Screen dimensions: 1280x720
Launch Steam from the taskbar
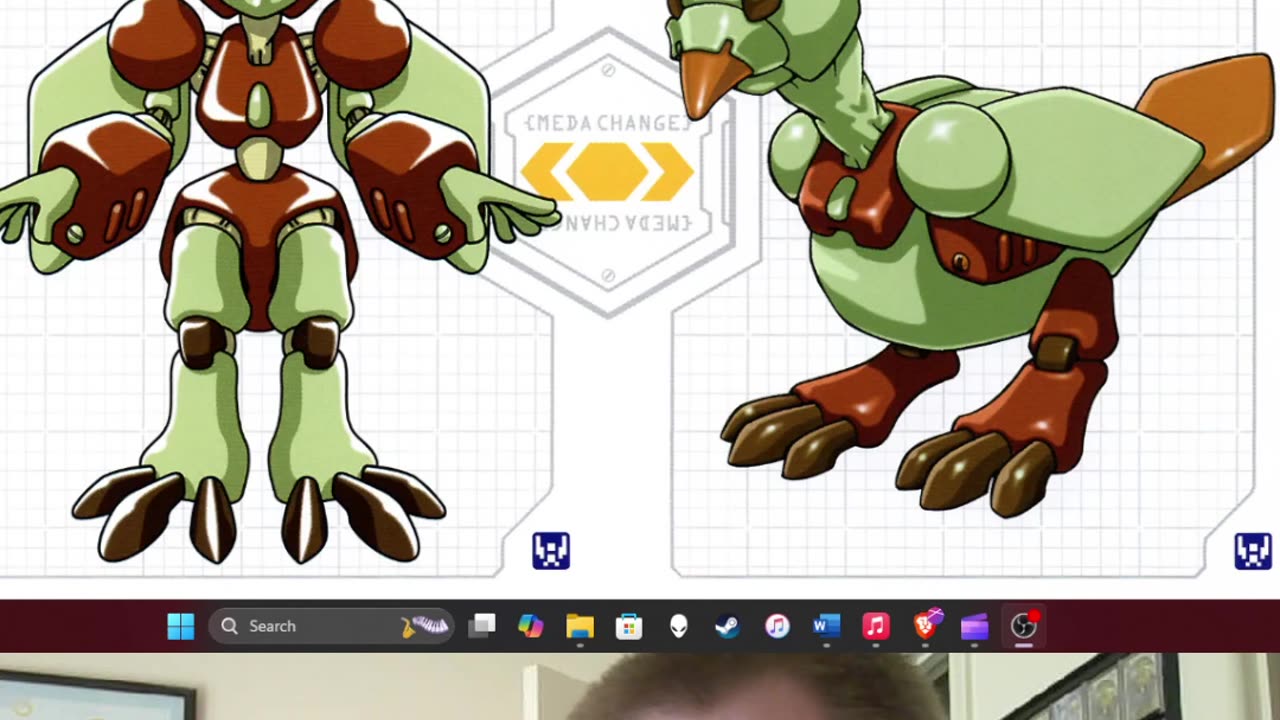(727, 626)
